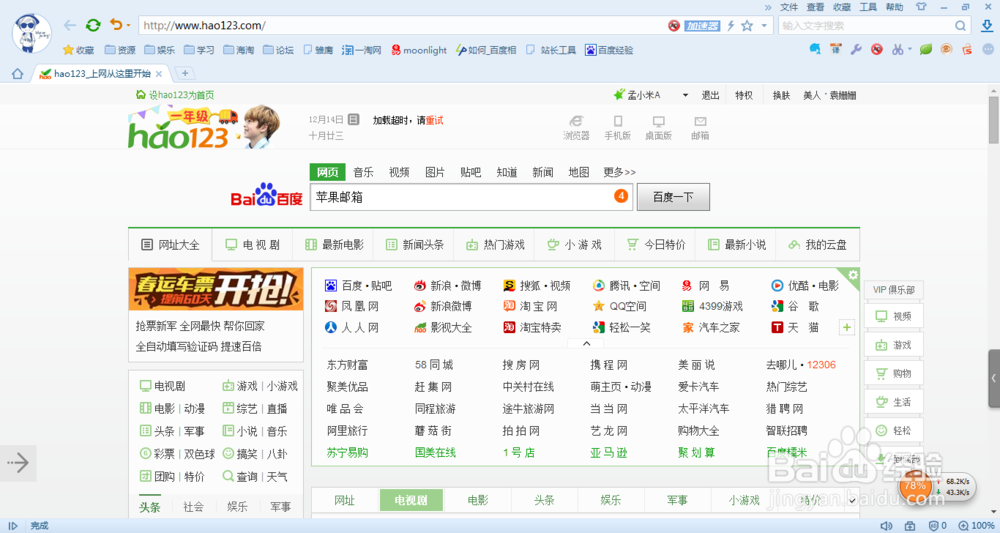The image size is (1000, 533).
Task: Click the 100% zoom control in status bar
Action: point(976,526)
